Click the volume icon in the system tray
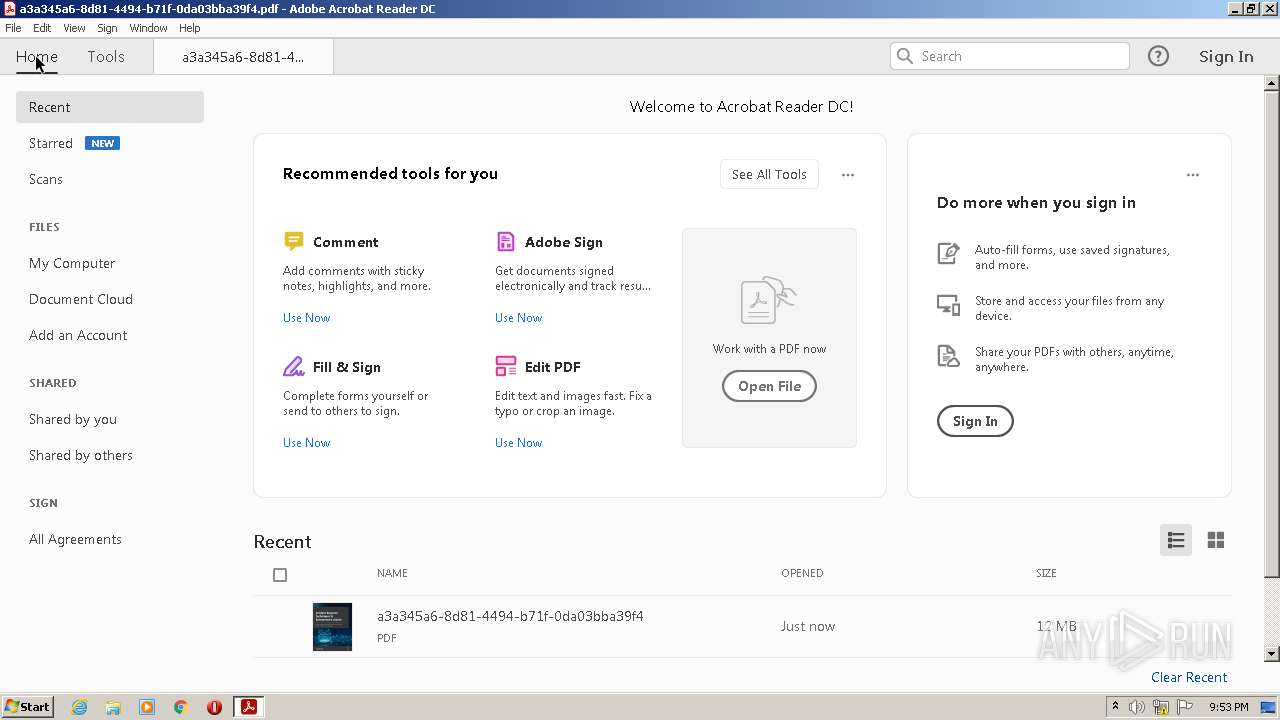1280x720 pixels. point(1137,707)
